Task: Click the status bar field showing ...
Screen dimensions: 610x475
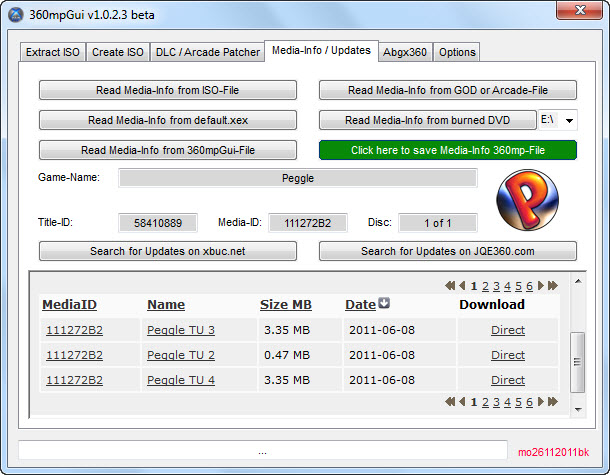Action: tap(263, 450)
